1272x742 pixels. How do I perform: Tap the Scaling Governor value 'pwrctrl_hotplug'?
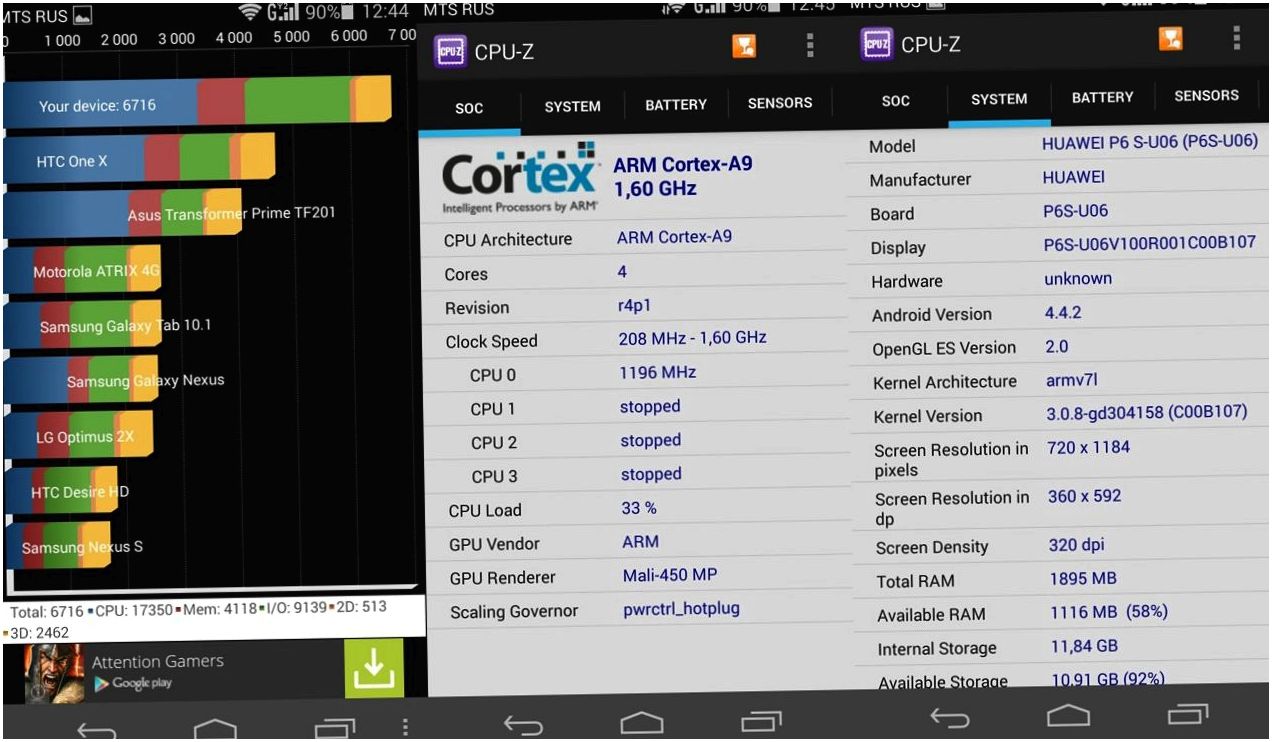click(x=681, y=608)
